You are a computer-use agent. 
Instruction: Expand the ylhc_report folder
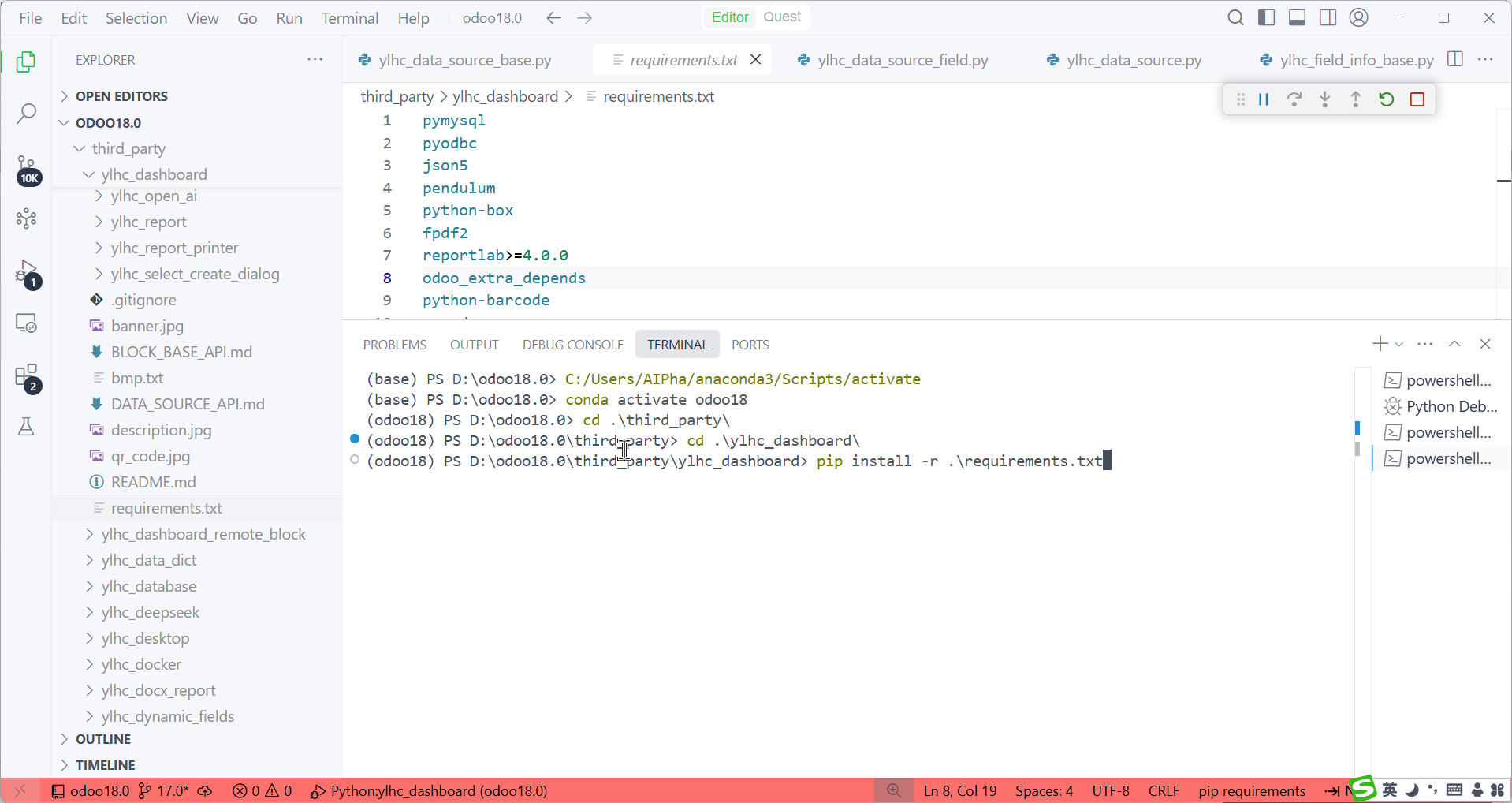[x=148, y=222]
